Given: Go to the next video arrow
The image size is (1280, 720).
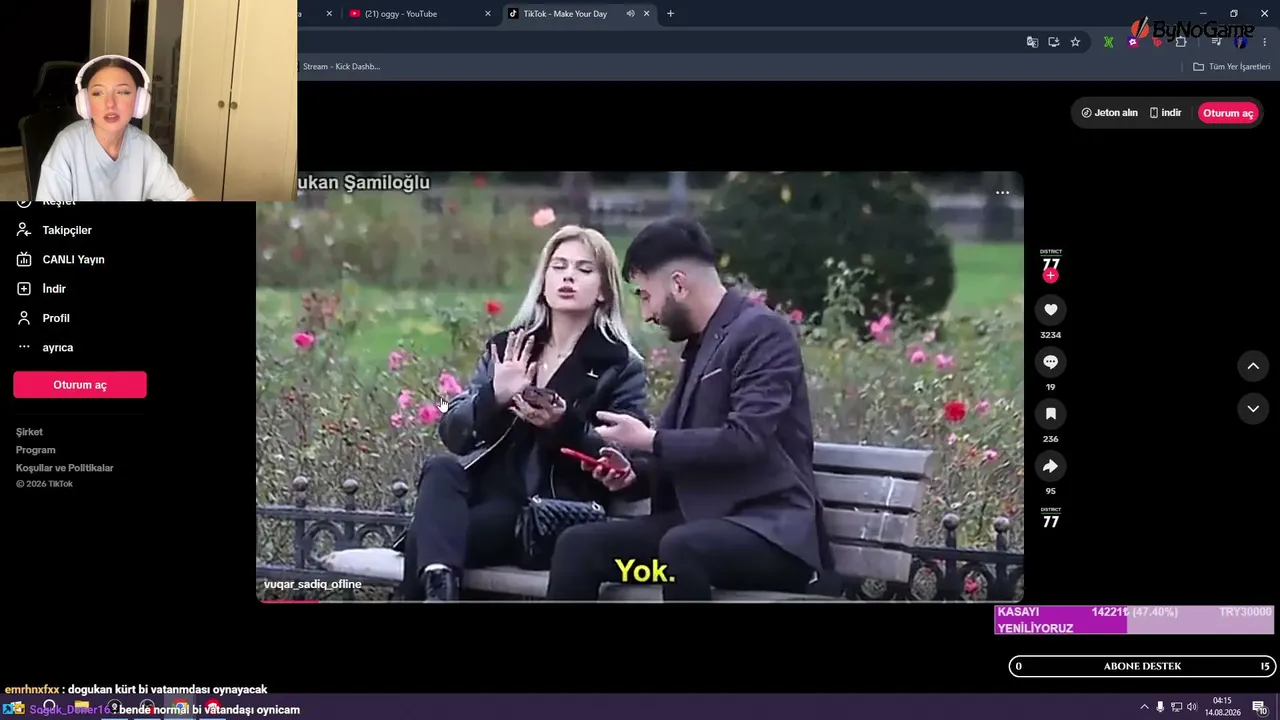Looking at the screenshot, I should tap(1253, 409).
